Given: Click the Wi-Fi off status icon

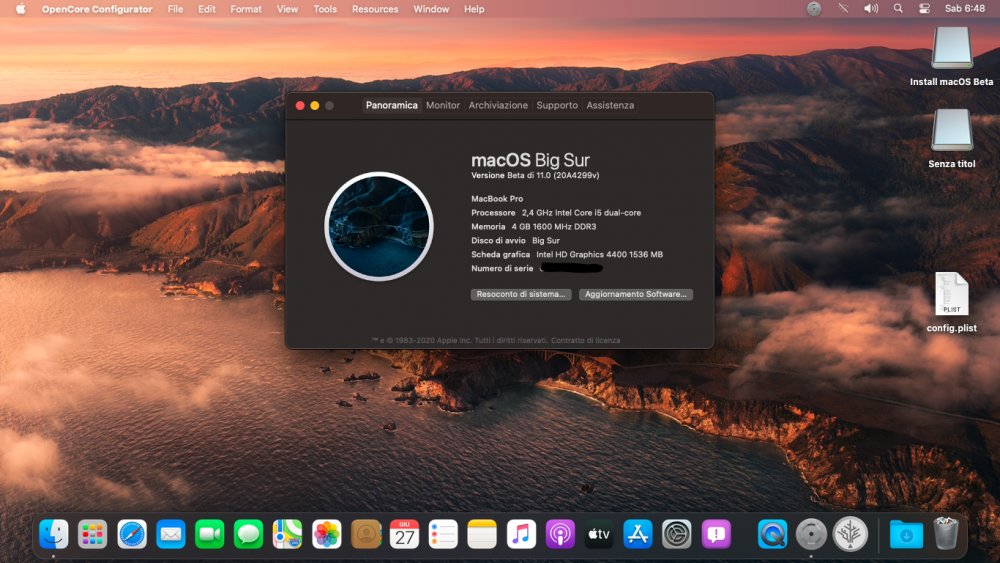Looking at the screenshot, I should 843,9.
